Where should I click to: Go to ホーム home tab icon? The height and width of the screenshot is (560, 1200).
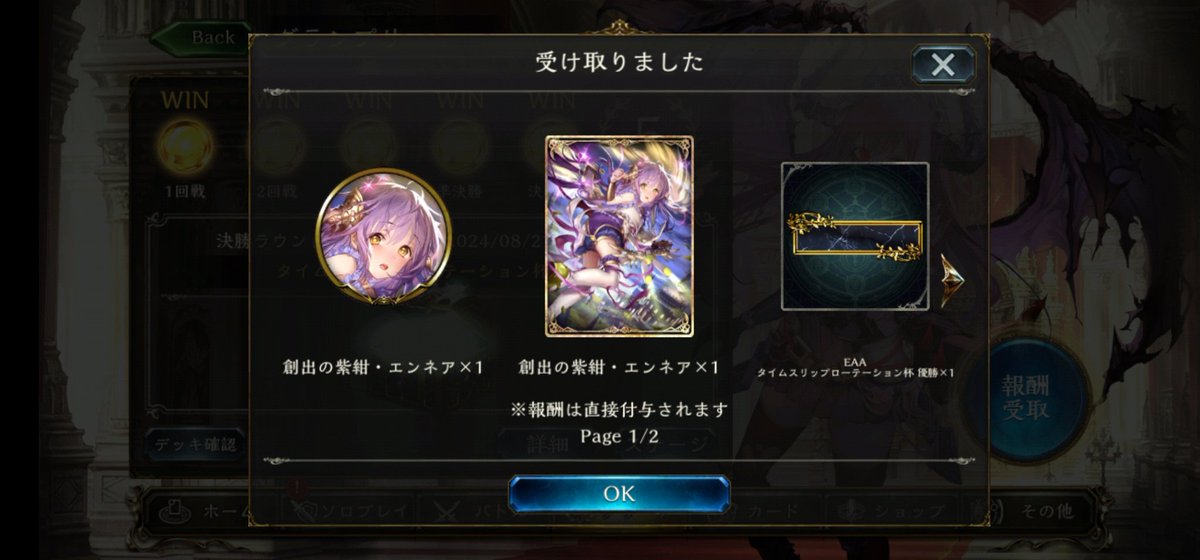168,511
